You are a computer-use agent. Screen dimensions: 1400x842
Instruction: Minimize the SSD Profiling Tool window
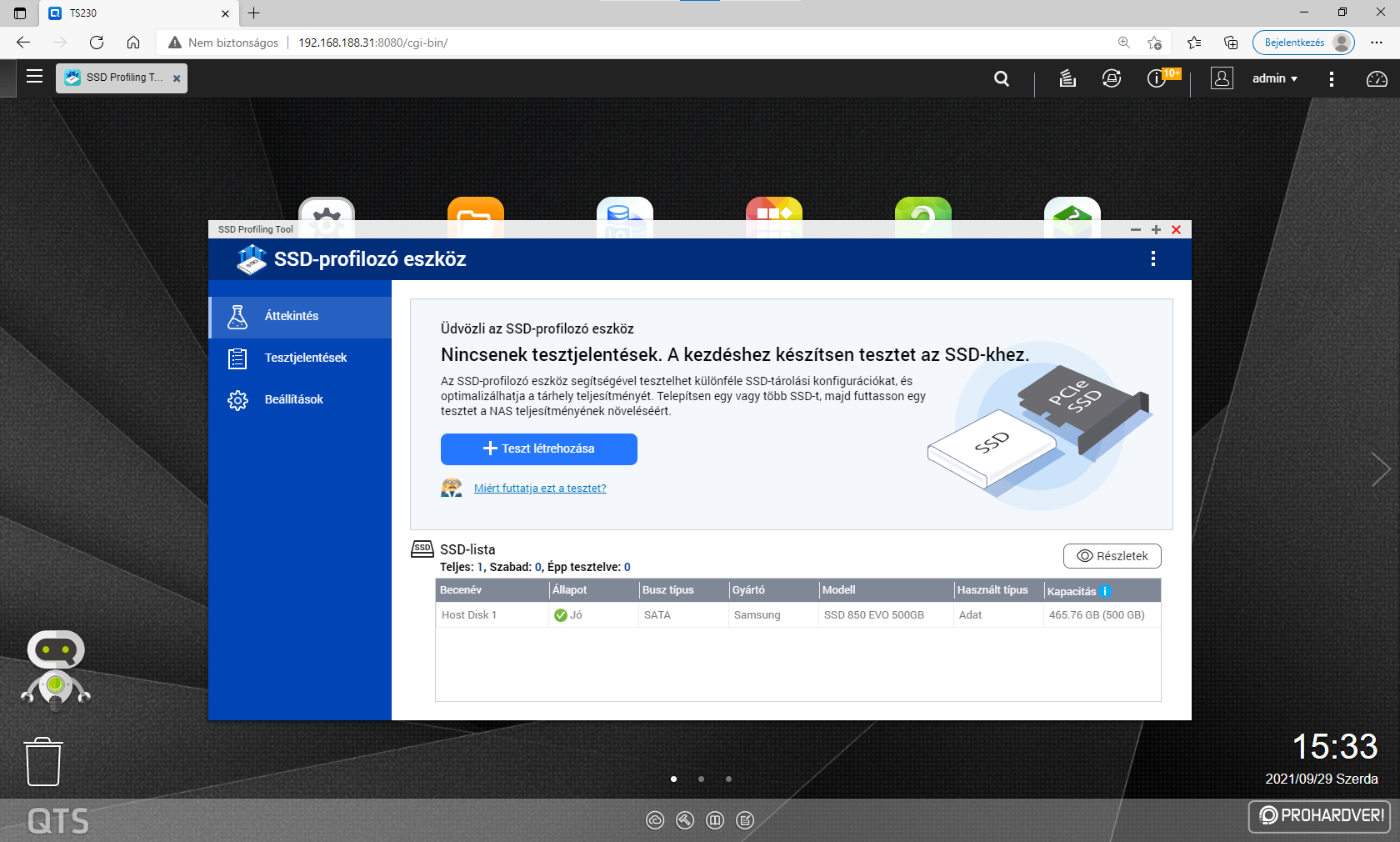[1135, 229]
